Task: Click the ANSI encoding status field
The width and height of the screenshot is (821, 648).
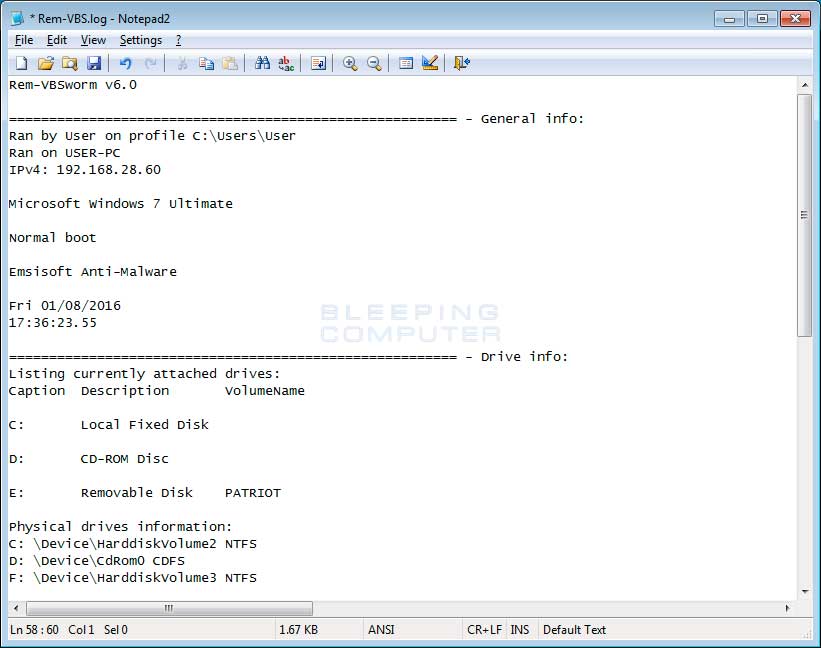Action: point(381,630)
